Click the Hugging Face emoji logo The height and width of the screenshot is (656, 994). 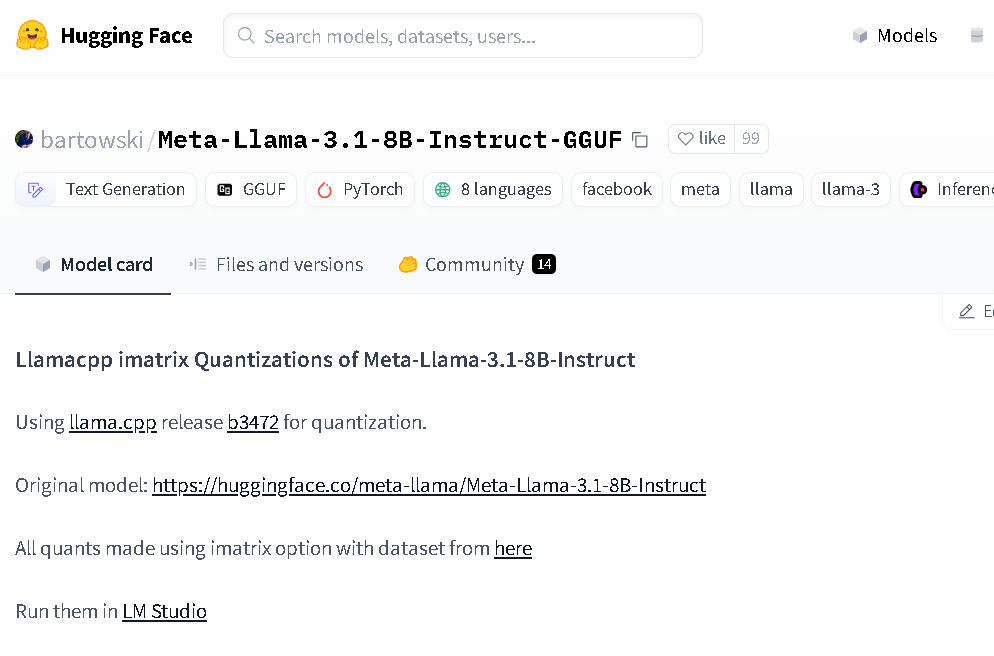tap(33, 36)
